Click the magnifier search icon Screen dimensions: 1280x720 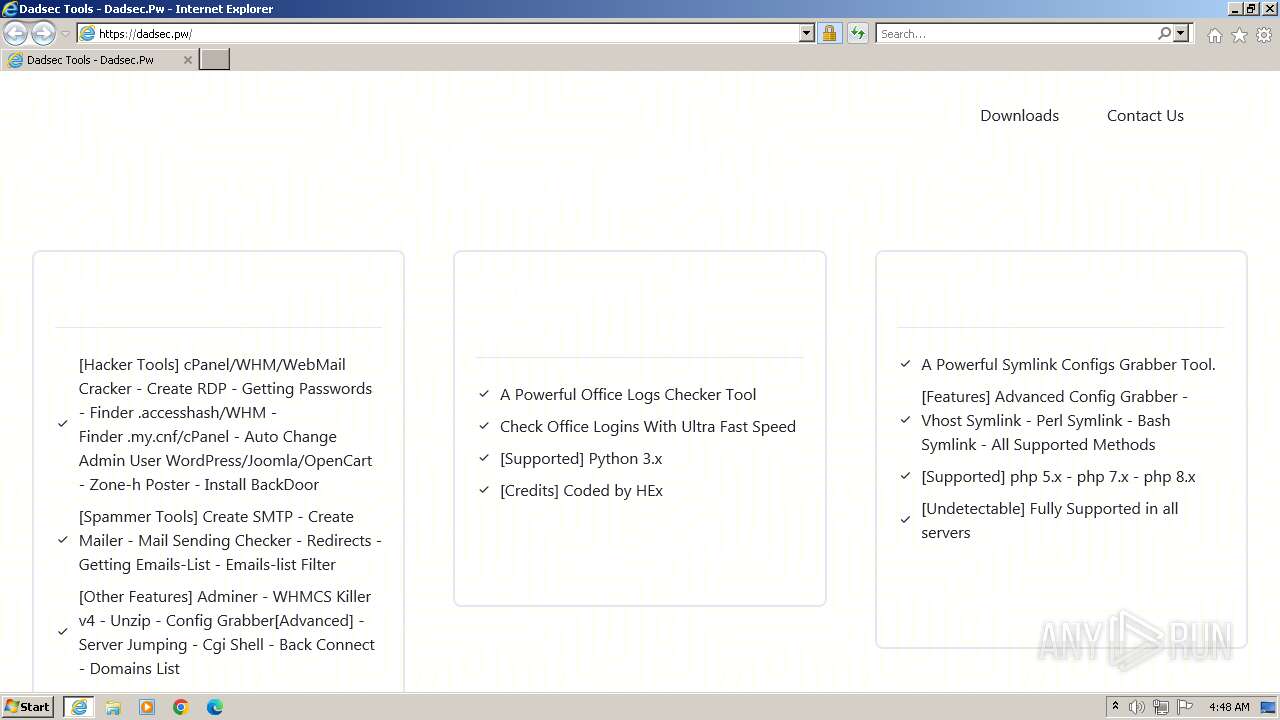pos(1164,33)
